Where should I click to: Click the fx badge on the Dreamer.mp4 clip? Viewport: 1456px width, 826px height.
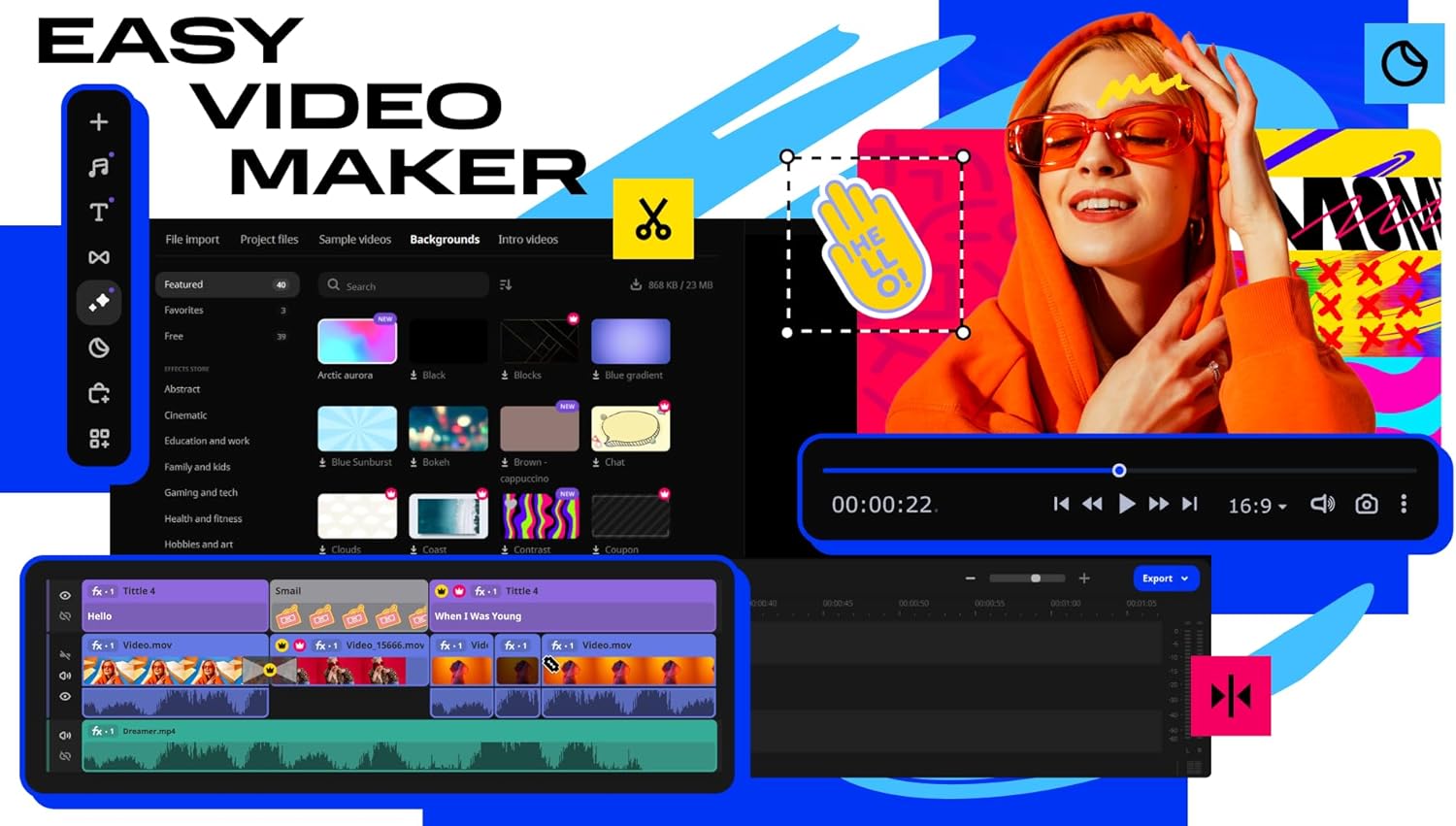pos(103,731)
